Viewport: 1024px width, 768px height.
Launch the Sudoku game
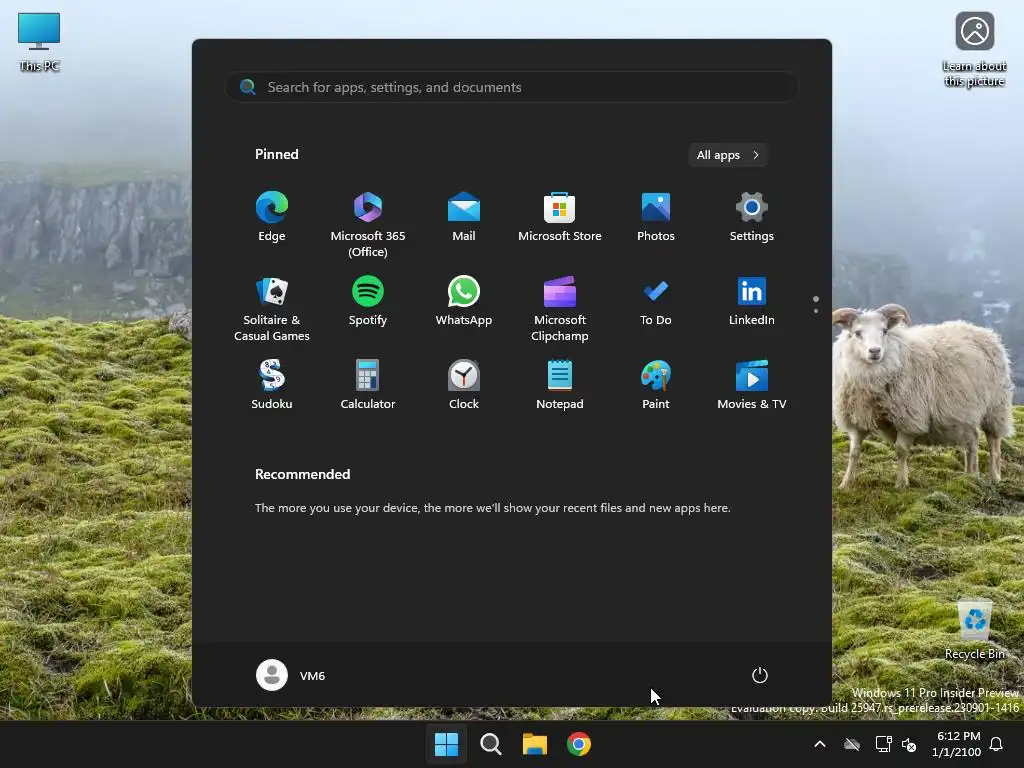click(x=272, y=385)
